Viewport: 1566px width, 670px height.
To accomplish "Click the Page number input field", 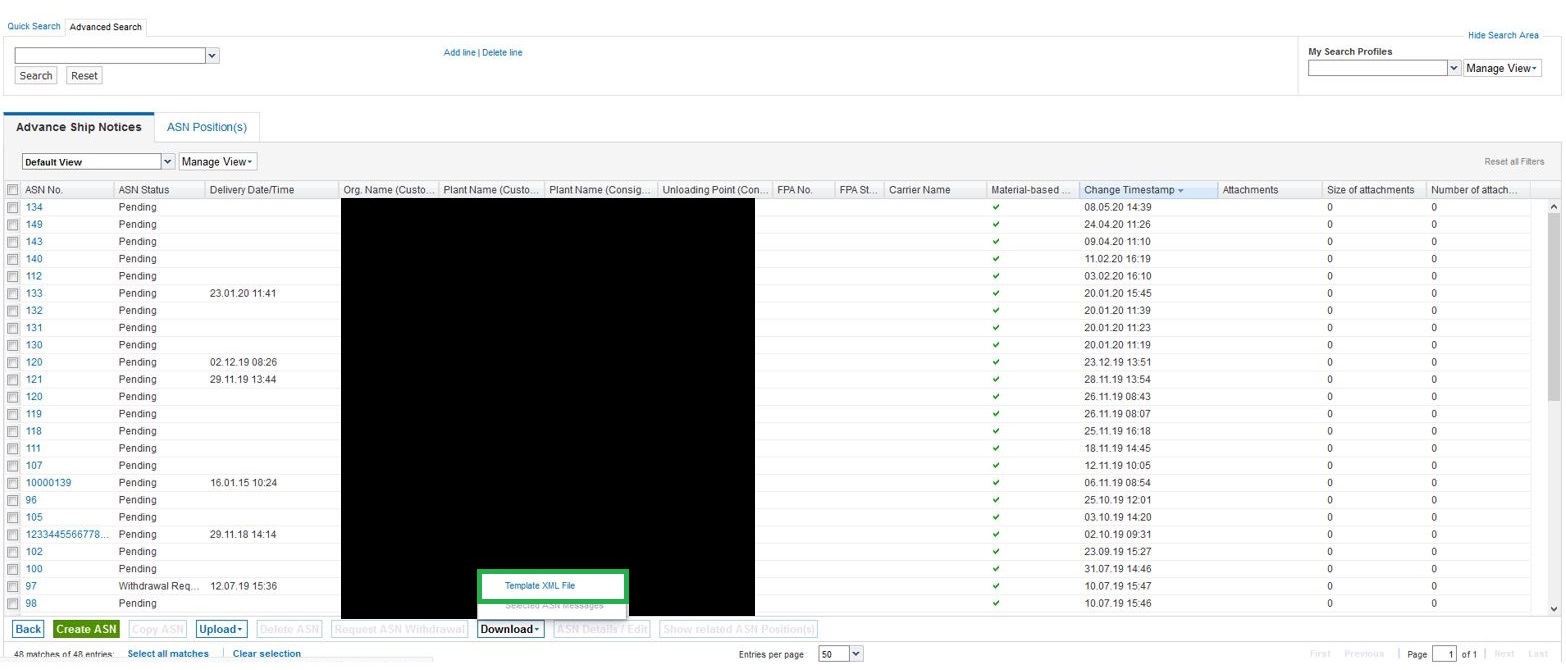I will (1444, 653).
